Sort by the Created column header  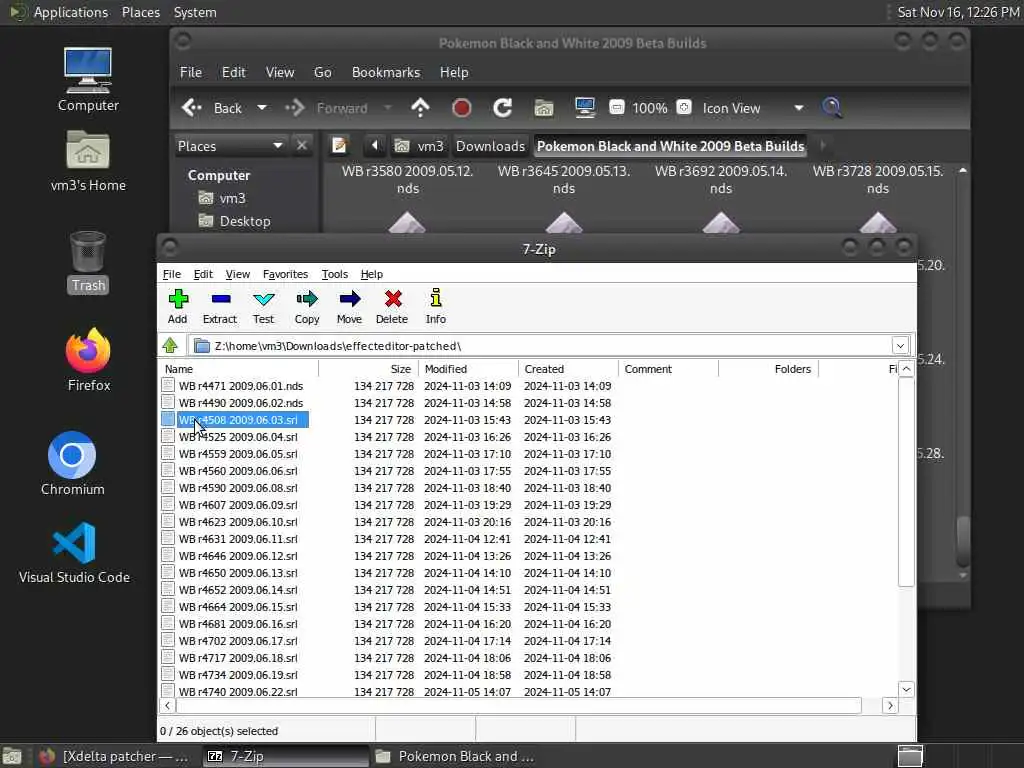click(x=568, y=369)
